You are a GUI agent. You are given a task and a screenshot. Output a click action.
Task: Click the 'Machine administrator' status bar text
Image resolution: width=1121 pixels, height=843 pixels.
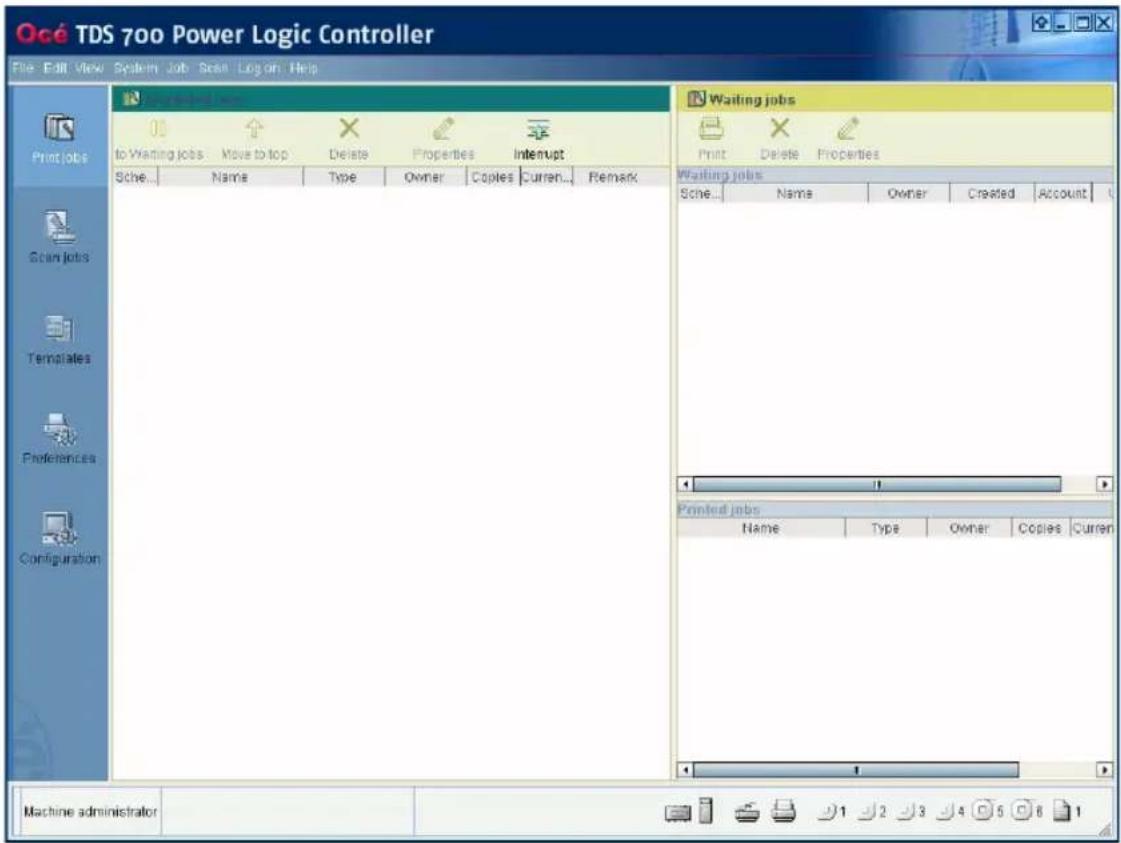90,812
